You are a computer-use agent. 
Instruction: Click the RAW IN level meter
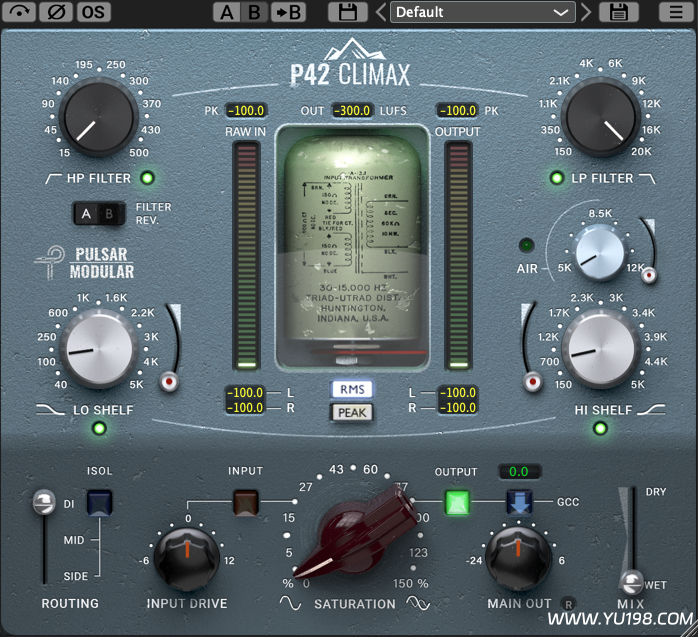pos(246,256)
